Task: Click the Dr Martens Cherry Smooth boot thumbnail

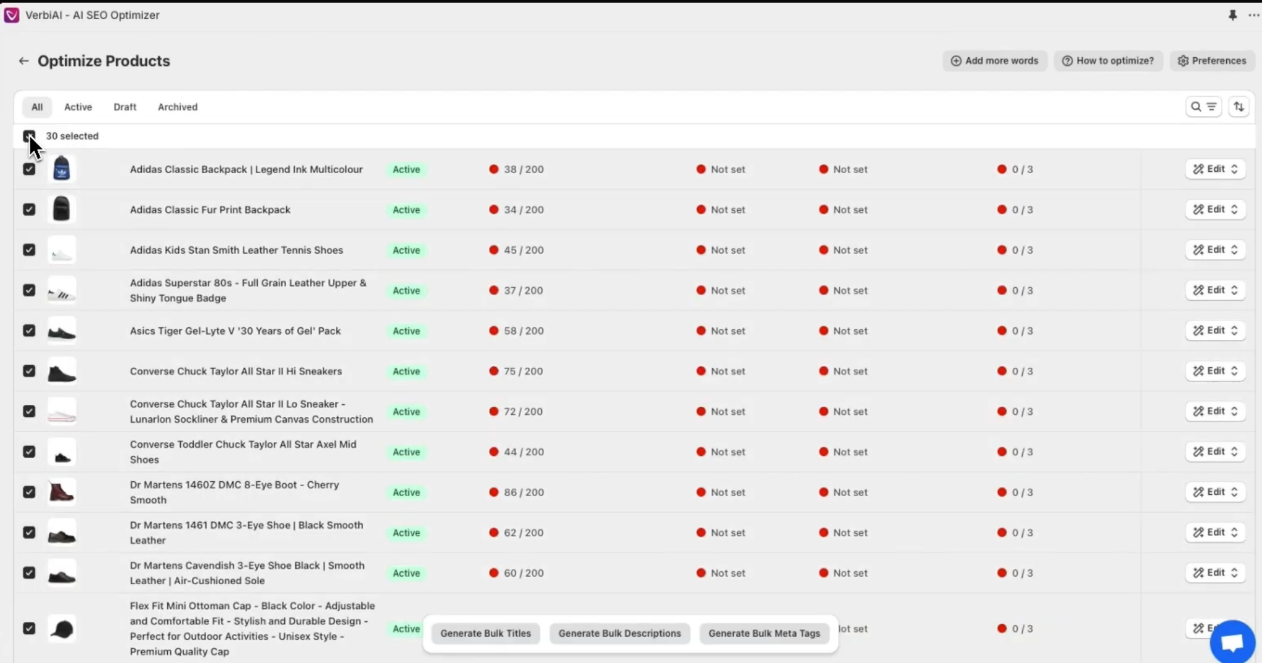Action: point(62,492)
